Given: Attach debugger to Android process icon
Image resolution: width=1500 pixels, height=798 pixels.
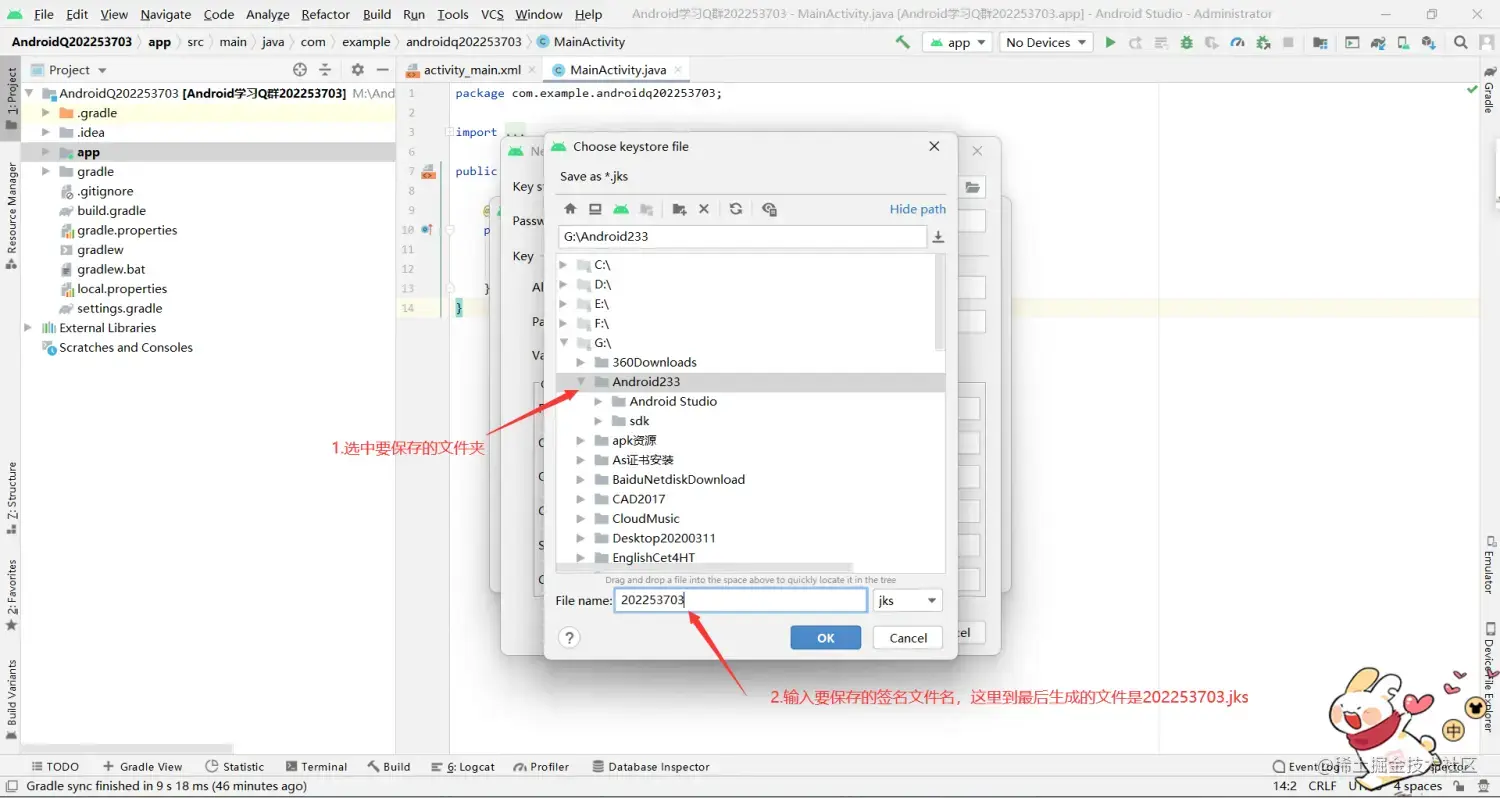Looking at the screenshot, I should click(1263, 42).
